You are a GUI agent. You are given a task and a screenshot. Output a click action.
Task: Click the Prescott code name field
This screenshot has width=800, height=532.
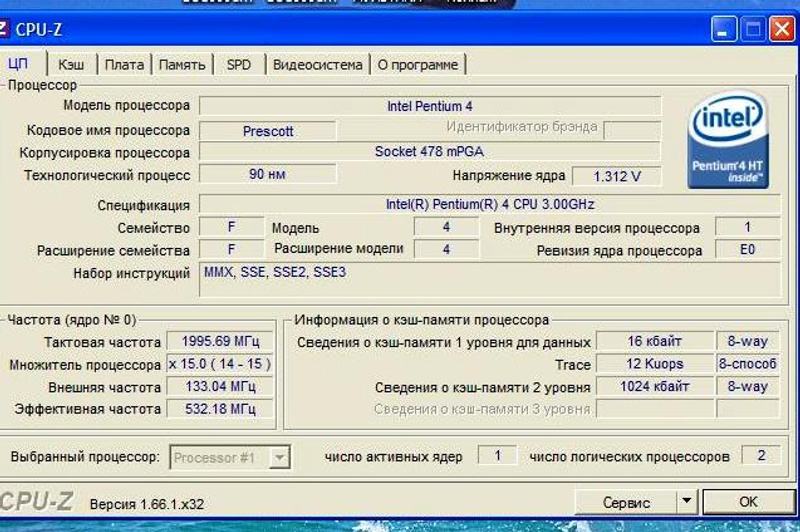[x=268, y=131]
